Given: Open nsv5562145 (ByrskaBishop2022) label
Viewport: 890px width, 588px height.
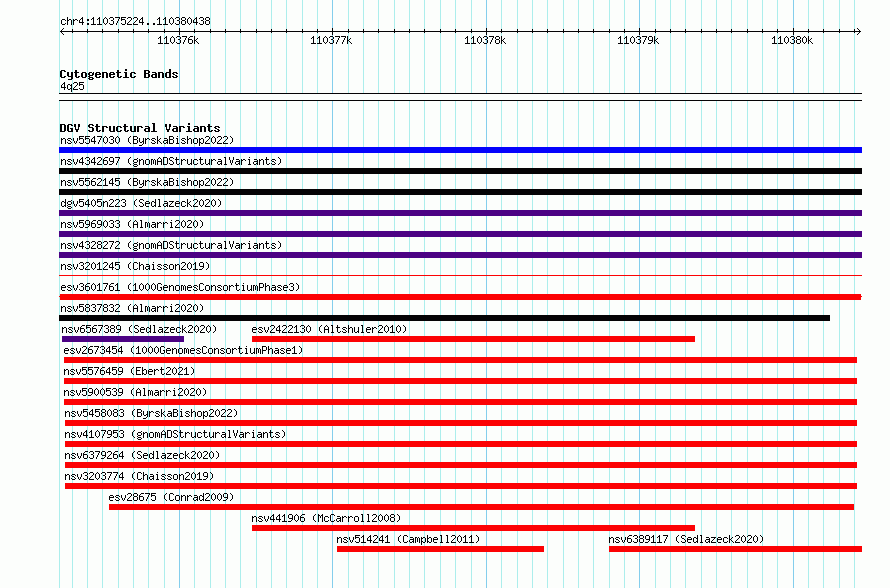Looking at the screenshot, I should point(147,182).
